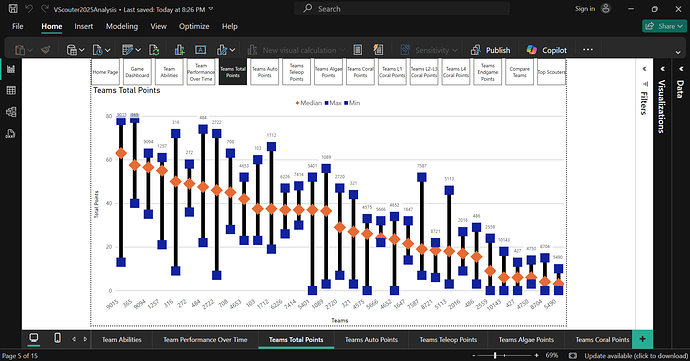Click the zoom slider handle
This screenshot has width=690, height=361.
tap(495, 355)
